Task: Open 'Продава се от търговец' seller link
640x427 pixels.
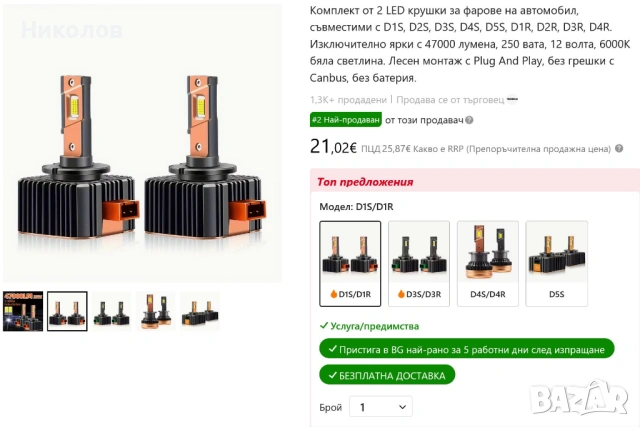Action: coord(450,100)
